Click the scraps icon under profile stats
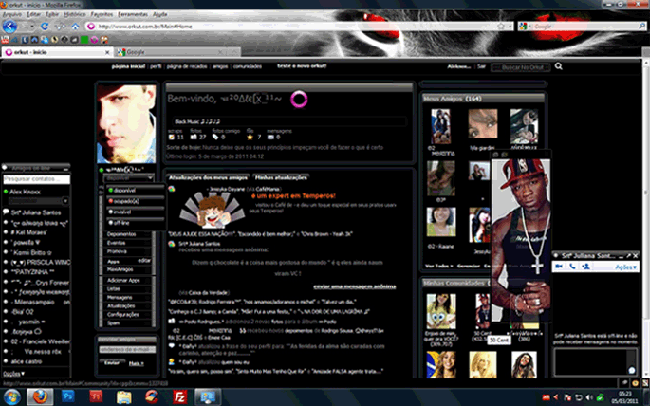This screenshot has width=650, height=406. (x=172, y=137)
